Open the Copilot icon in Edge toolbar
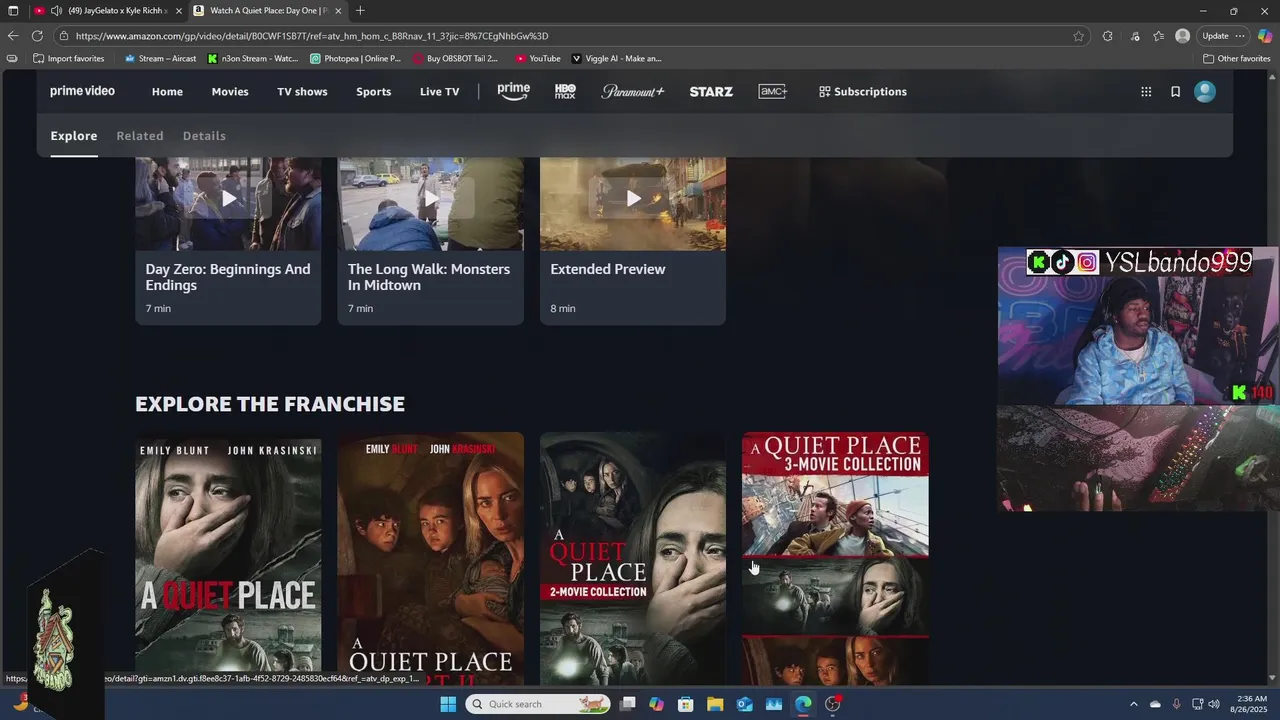The image size is (1280, 720). click(1265, 36)
